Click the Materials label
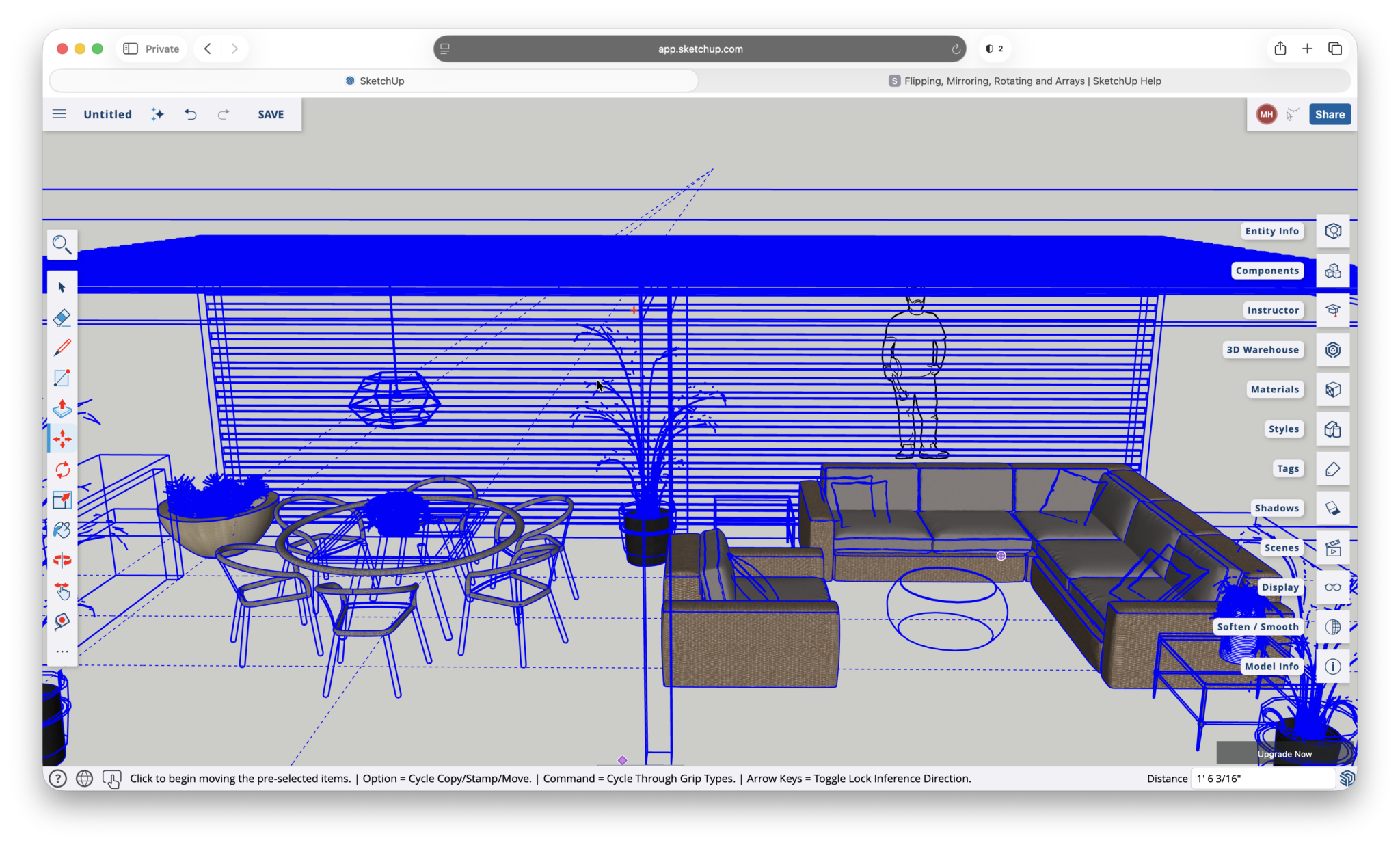This screenshot has width=1400, height=847. [1275, 390]
